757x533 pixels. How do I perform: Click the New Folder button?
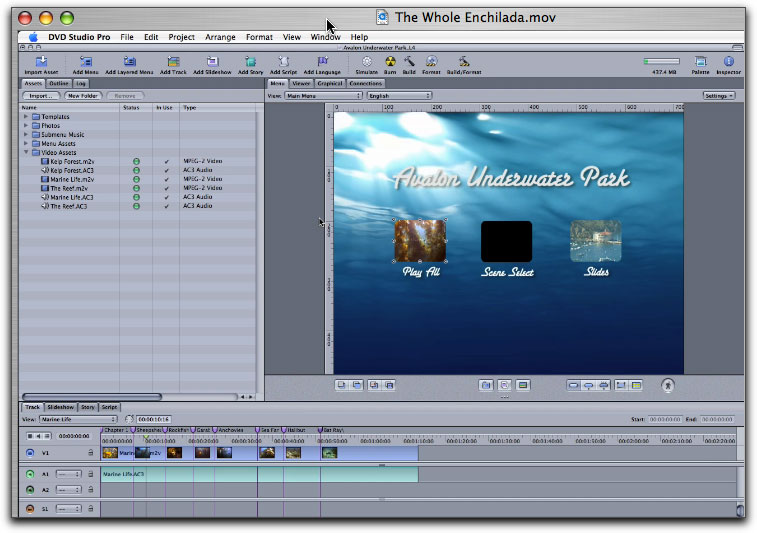coord(82,96)
